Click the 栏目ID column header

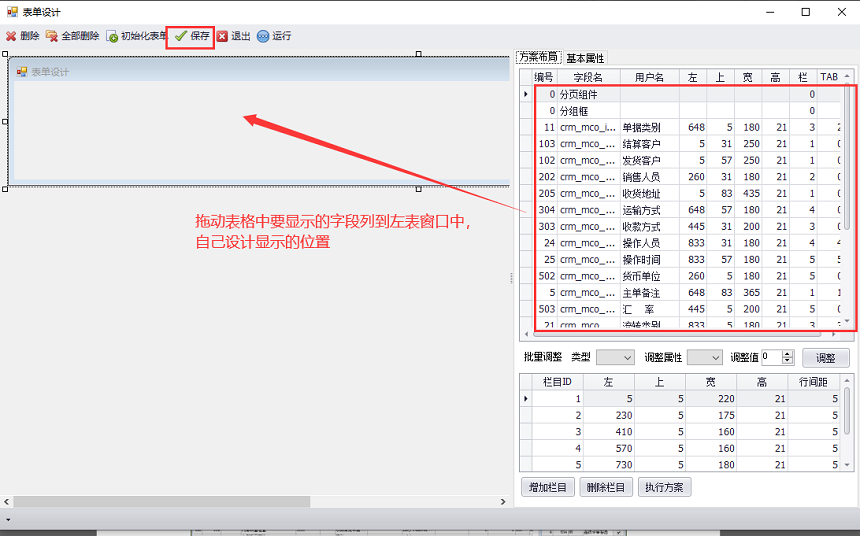click(x=557, y=382)
